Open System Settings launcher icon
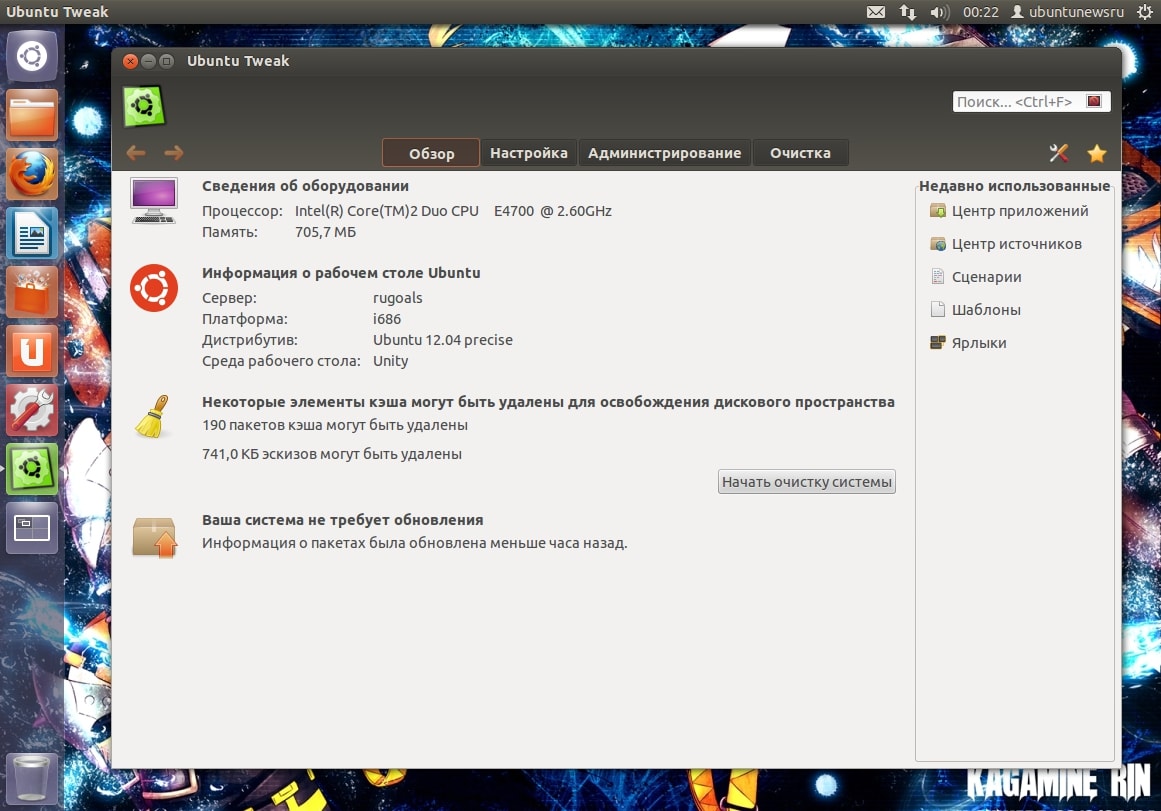 pos(32,410)
